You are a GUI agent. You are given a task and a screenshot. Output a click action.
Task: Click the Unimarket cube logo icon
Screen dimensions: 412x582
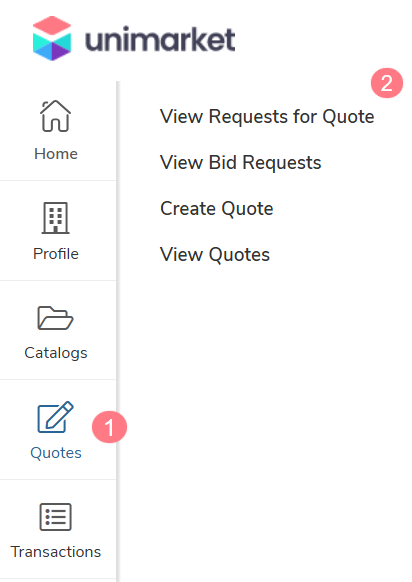pos(52,38)
